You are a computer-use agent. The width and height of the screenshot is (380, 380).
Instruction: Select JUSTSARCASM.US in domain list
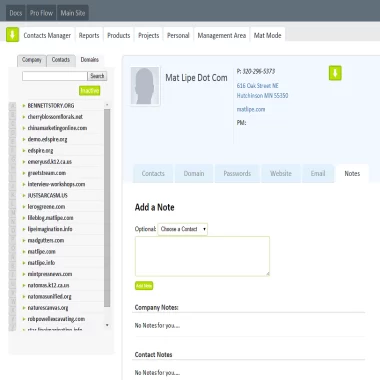click(x=48, y=195)
